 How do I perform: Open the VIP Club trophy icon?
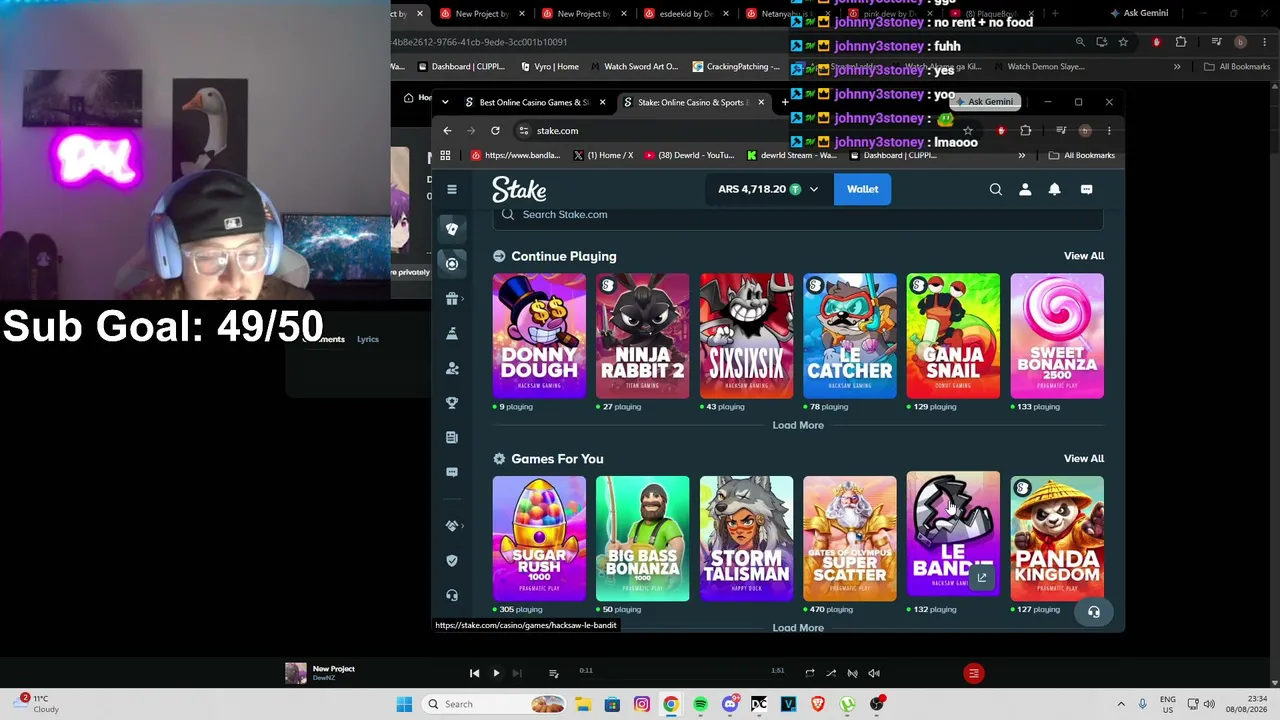[x=452, y=402]
